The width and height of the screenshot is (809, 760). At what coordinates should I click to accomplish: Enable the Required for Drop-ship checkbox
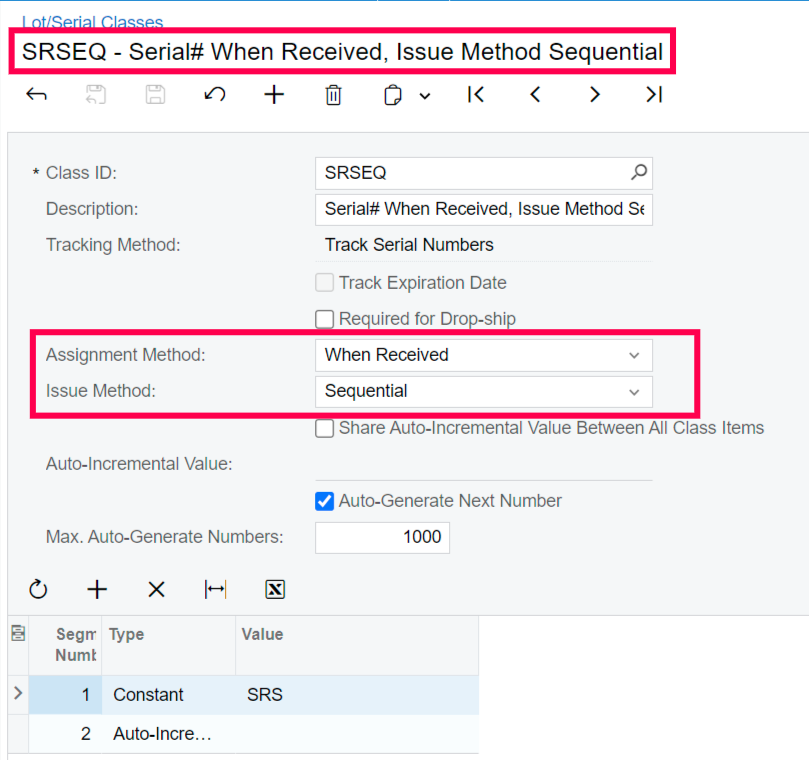pos(324,319)
